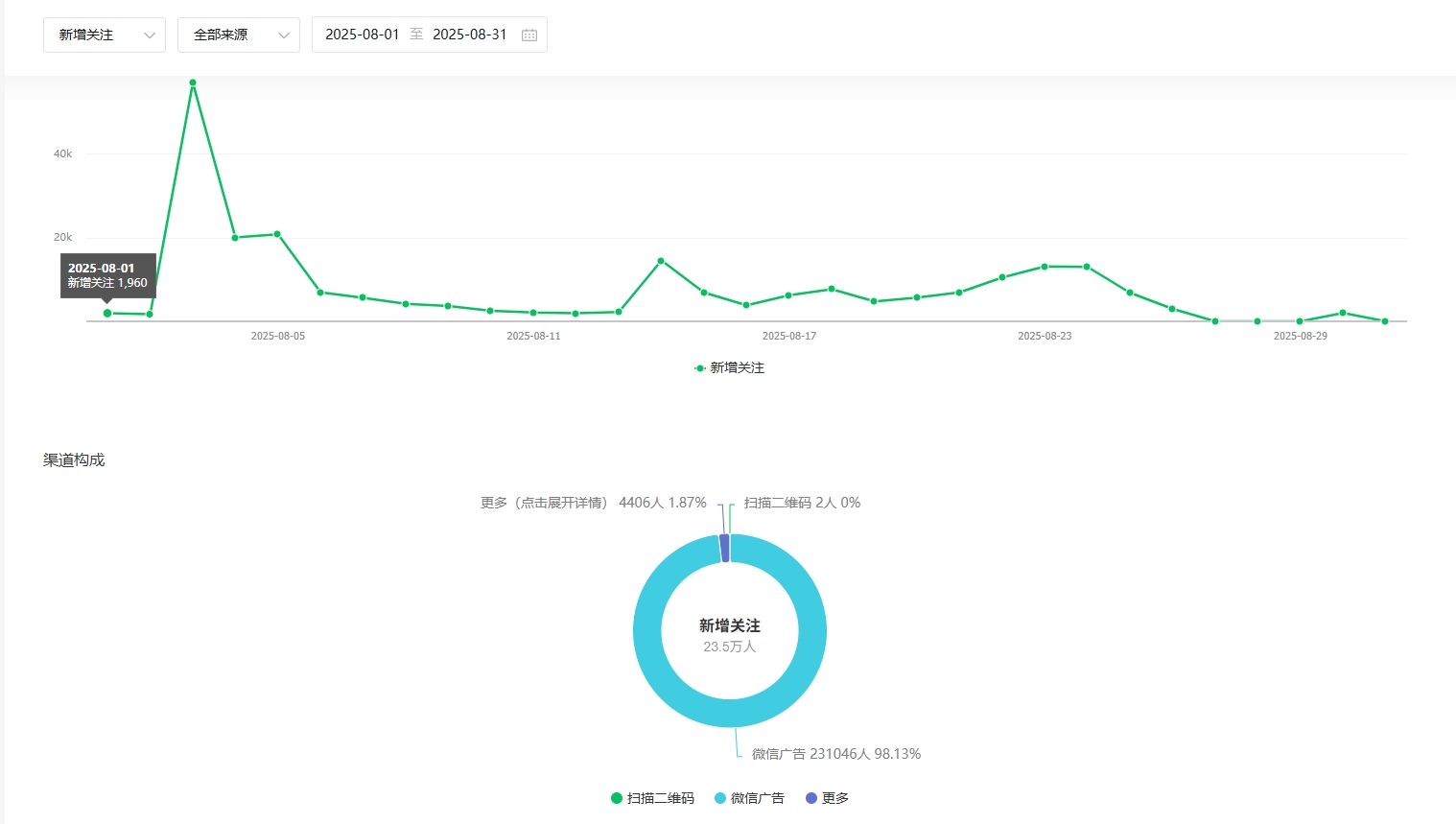Click the 微信广告 231046人 98.13% label
Screen dimensions: 1456x824
836,754
